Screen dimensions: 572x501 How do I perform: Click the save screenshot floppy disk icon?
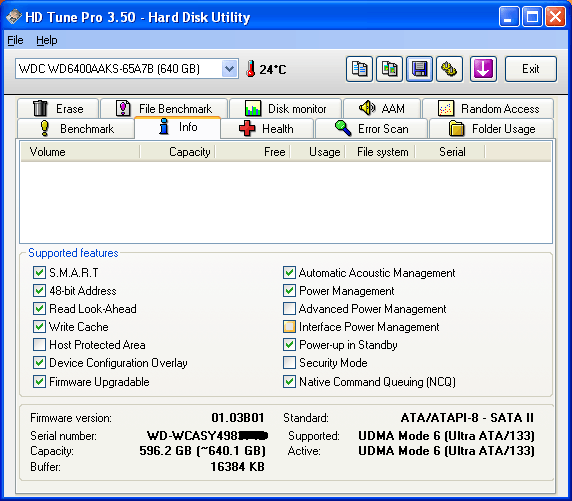click(x=420, y=69)
